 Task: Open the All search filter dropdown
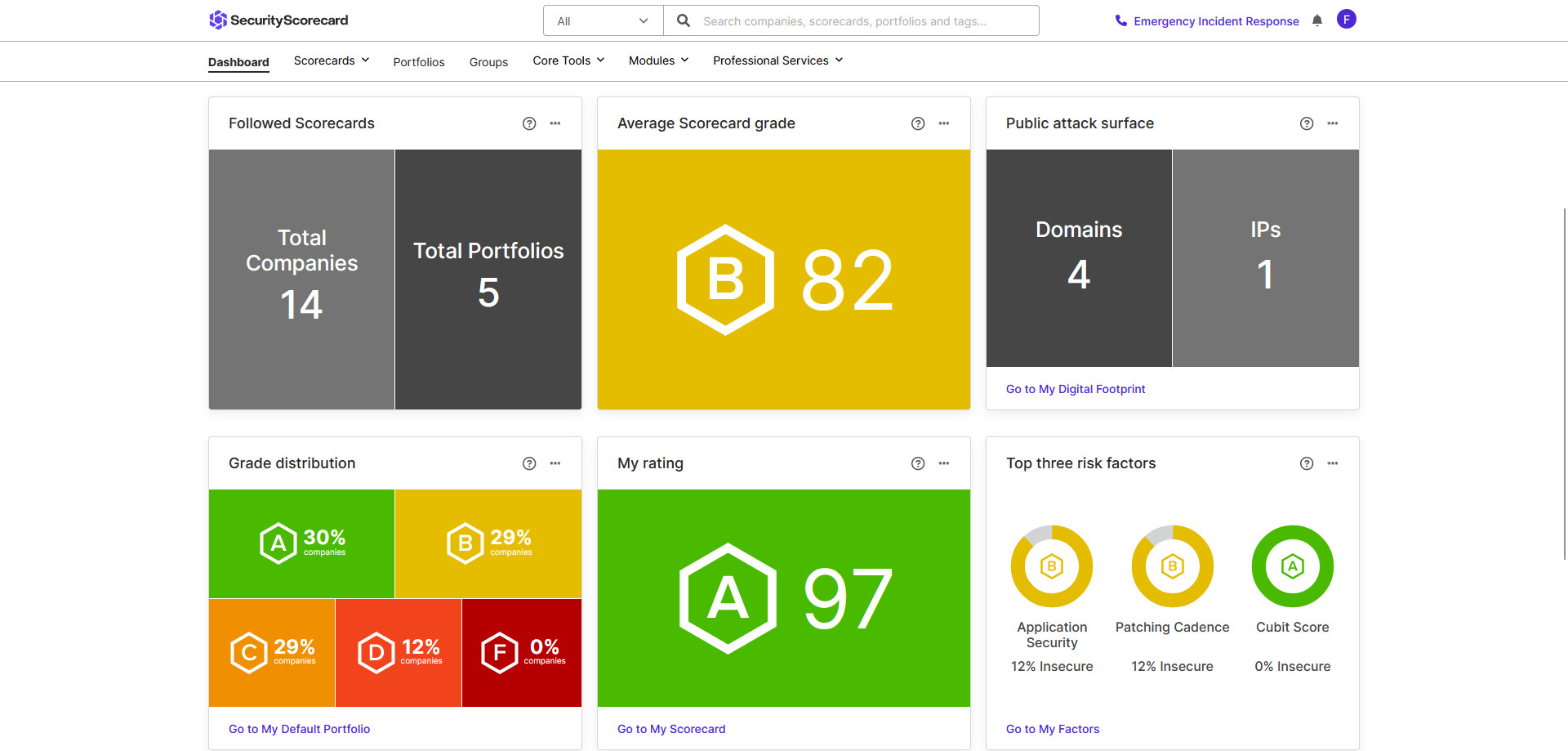tap(604, 20)
